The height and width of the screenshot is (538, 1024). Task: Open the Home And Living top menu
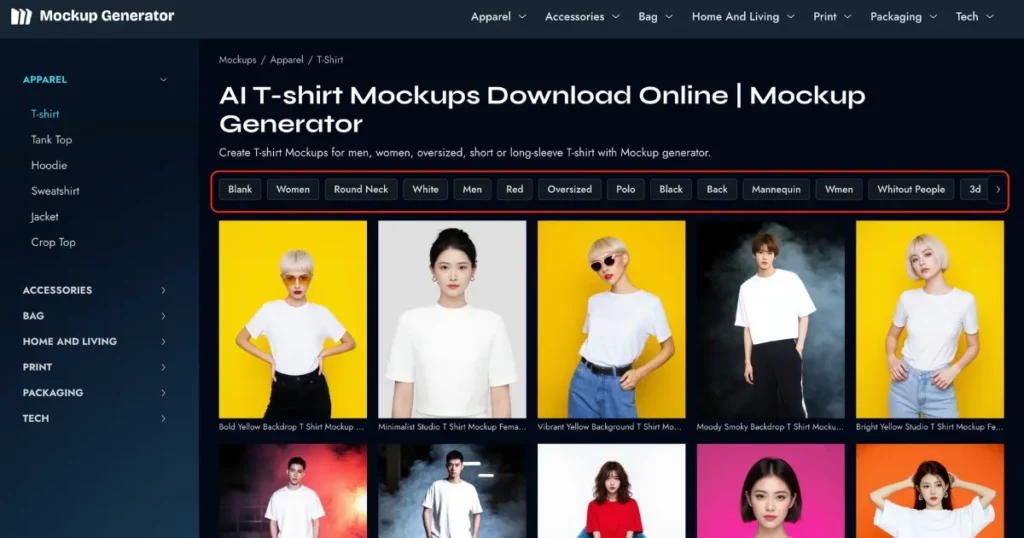pos(742,17)
